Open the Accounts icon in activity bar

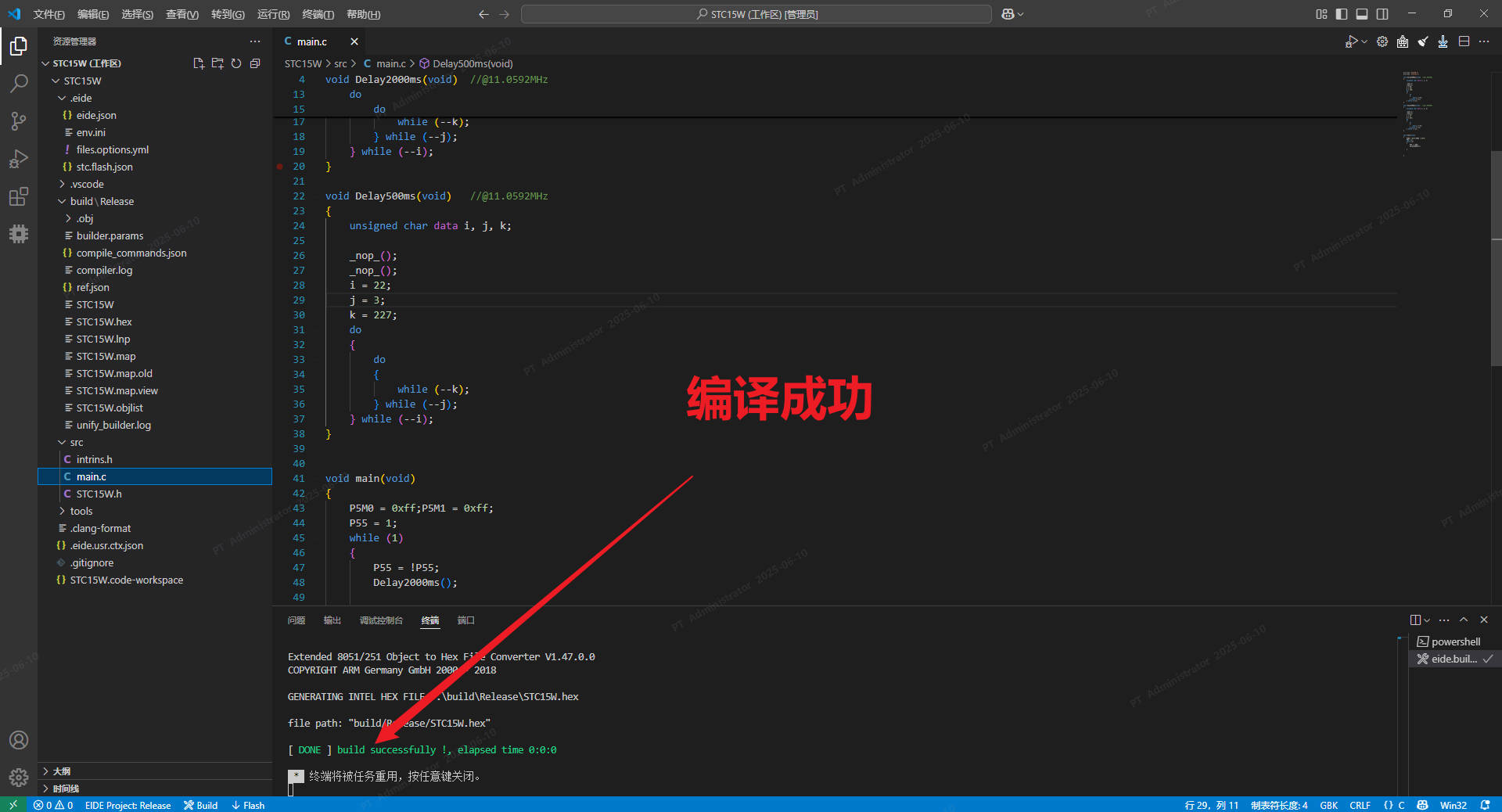(19, 740)
